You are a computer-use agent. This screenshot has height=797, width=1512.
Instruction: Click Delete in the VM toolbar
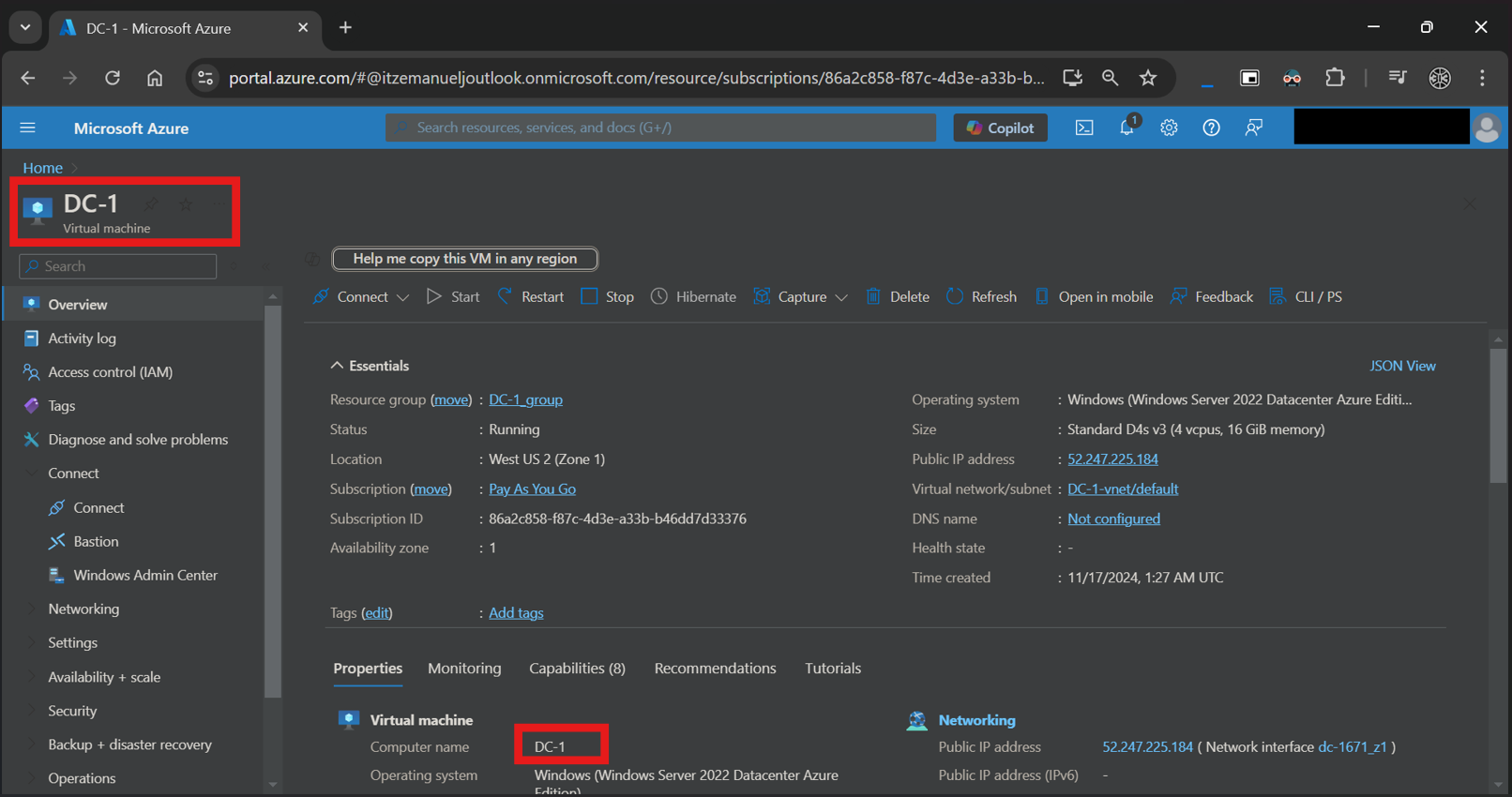[898, 296]
